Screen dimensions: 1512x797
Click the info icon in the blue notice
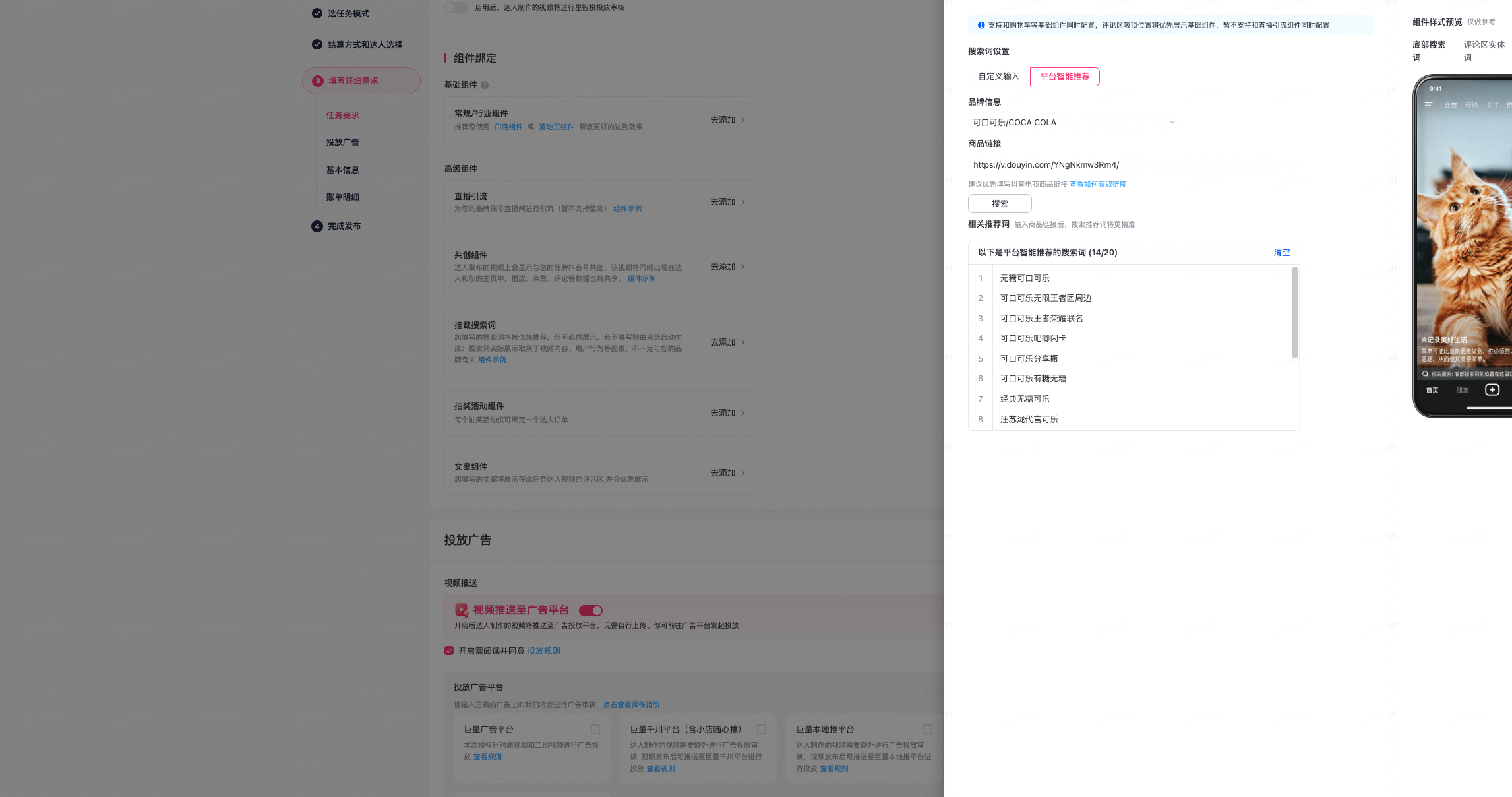(981, 26)
